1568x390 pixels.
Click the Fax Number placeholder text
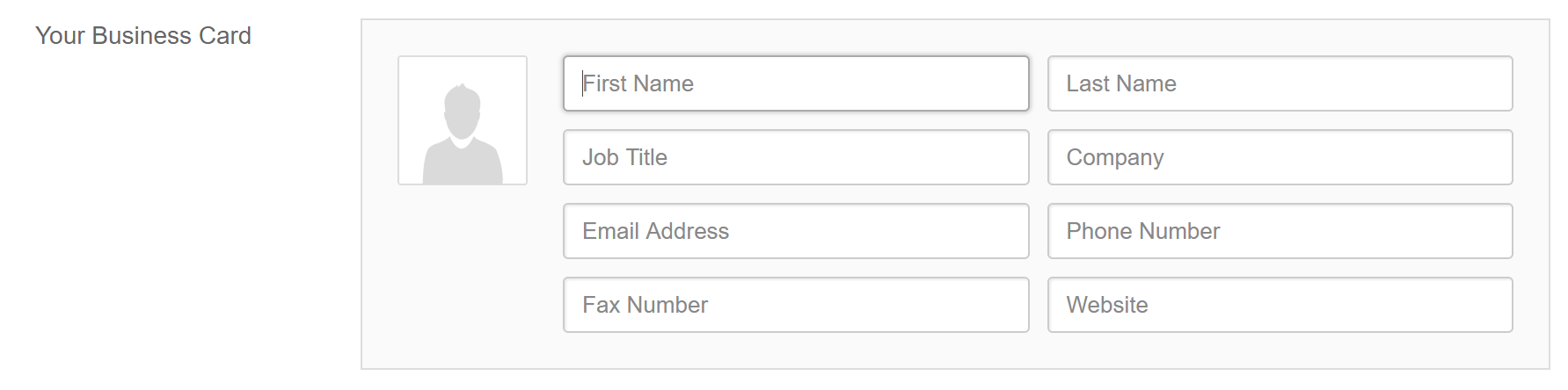click(x=645, y=305)
